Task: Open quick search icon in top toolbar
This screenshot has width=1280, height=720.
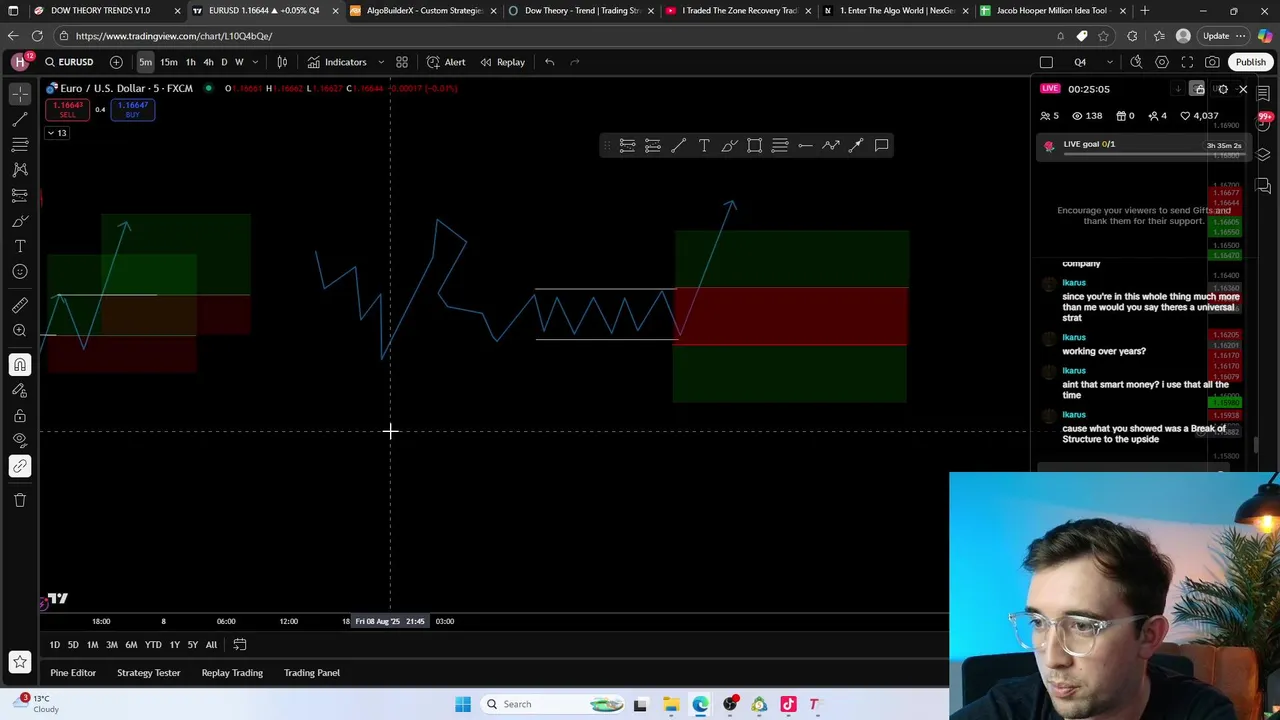Action: tap(1136, 62)
